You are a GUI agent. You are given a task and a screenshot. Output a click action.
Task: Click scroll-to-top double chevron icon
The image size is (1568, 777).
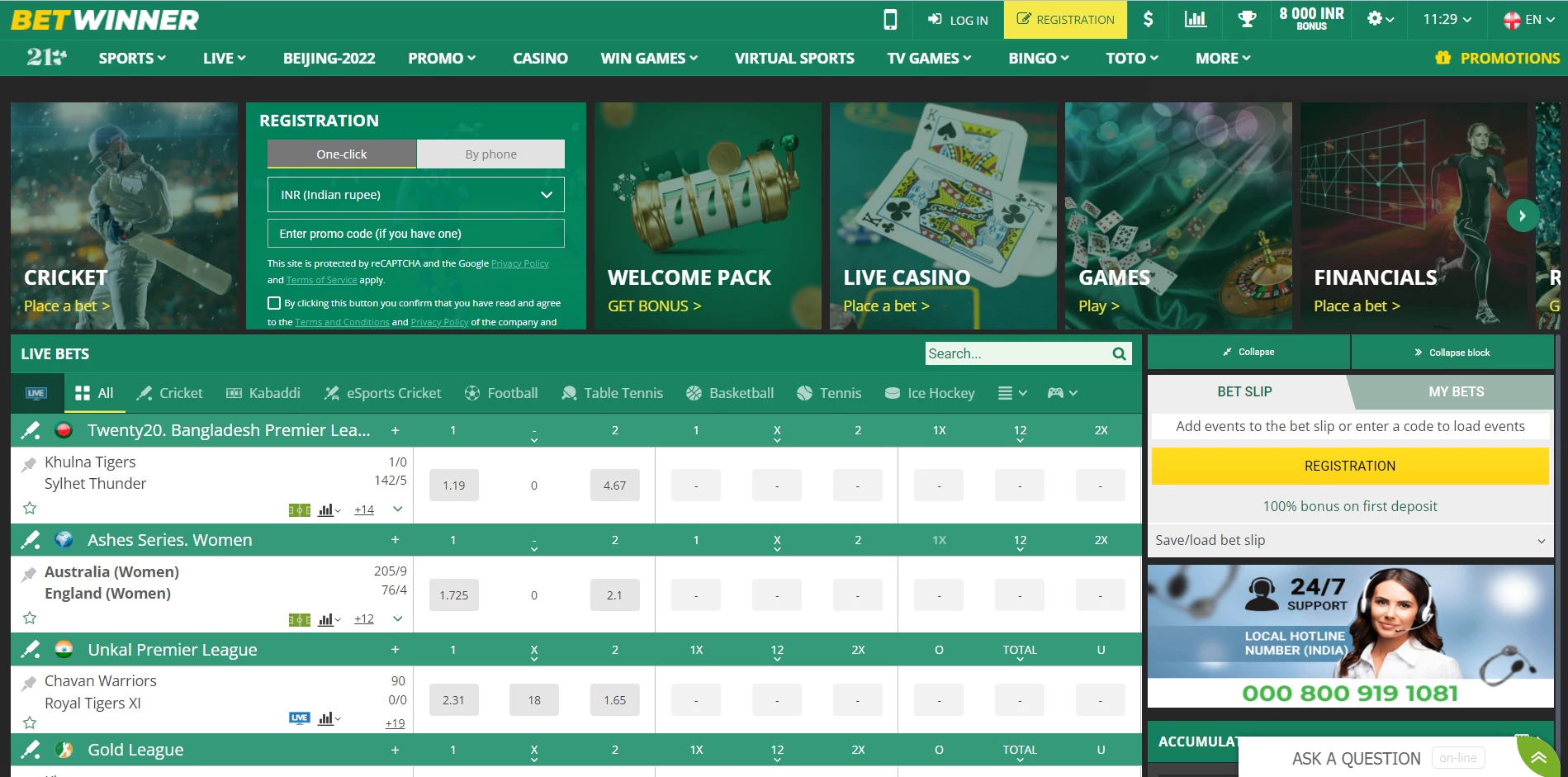pos(1538,757)
